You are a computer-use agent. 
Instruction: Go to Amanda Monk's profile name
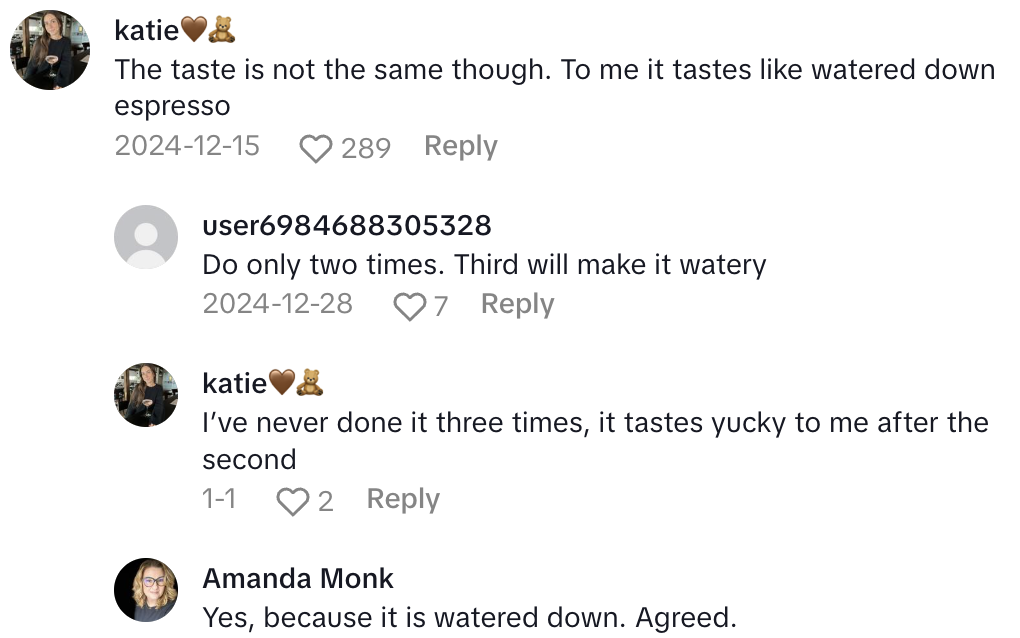298,578
